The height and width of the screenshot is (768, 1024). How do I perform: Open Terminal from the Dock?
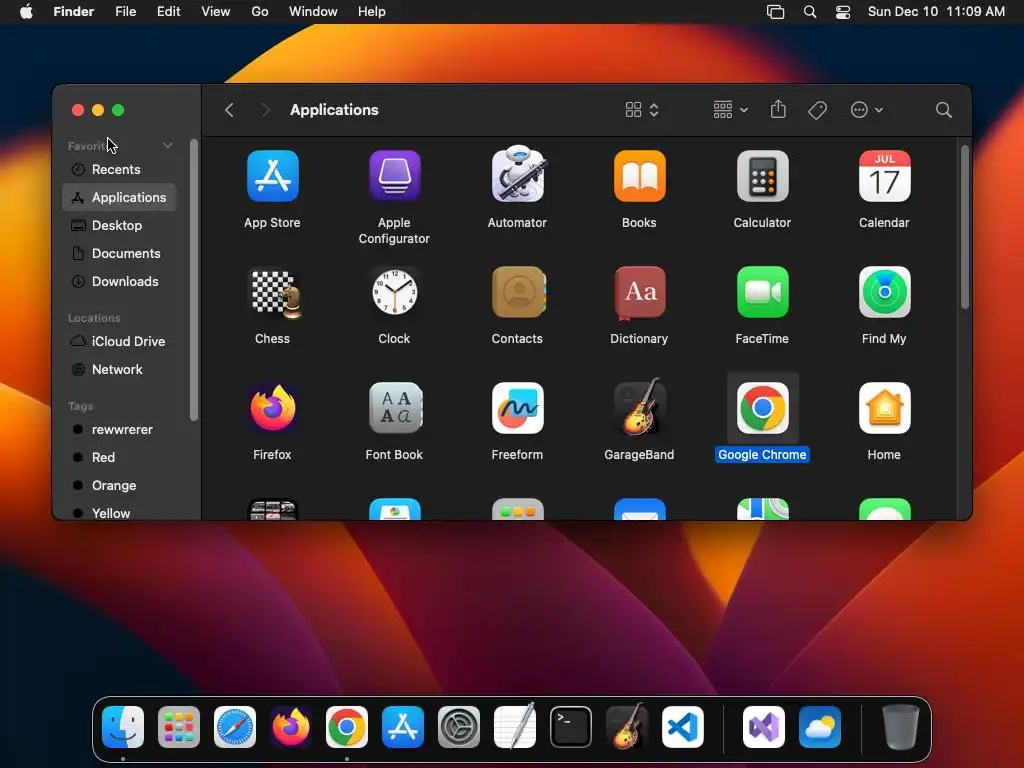571,727
